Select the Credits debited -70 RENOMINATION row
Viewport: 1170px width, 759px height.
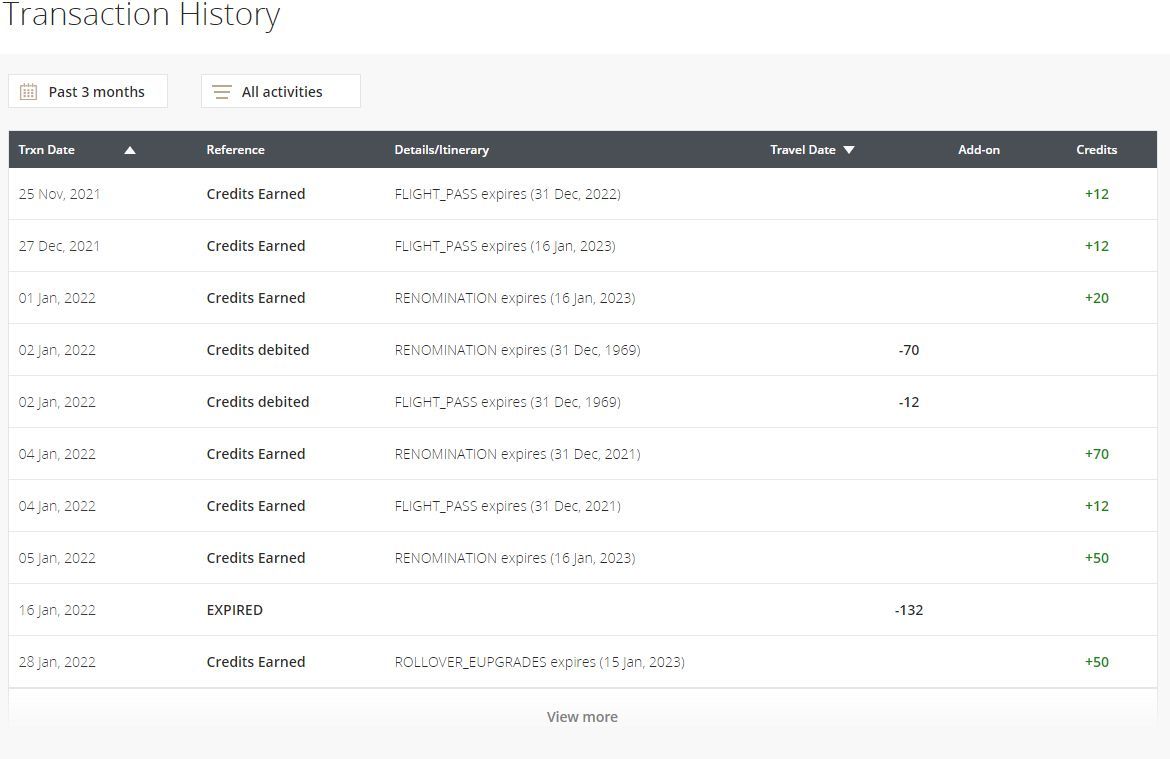pyautogui.click(x=583, y=350)
